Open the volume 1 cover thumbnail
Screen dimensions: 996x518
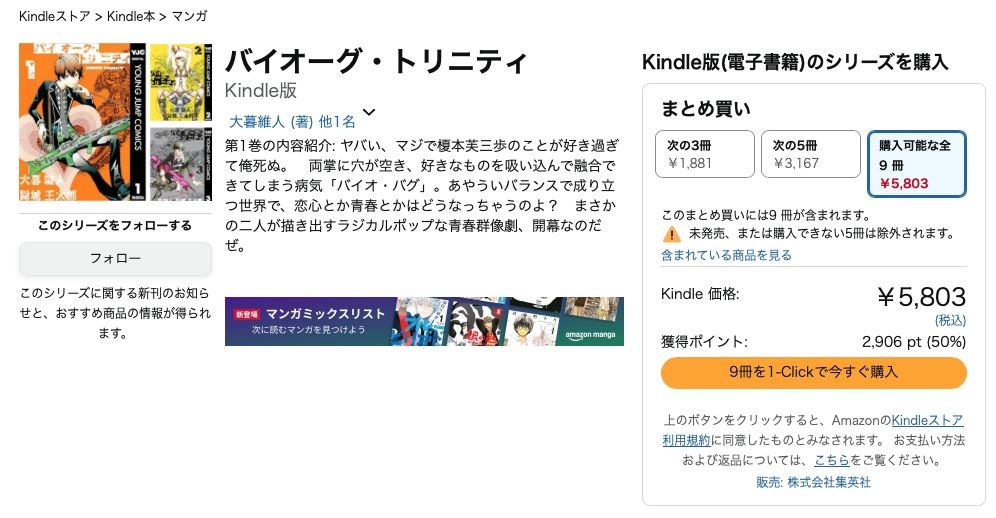tap(83, 122)
